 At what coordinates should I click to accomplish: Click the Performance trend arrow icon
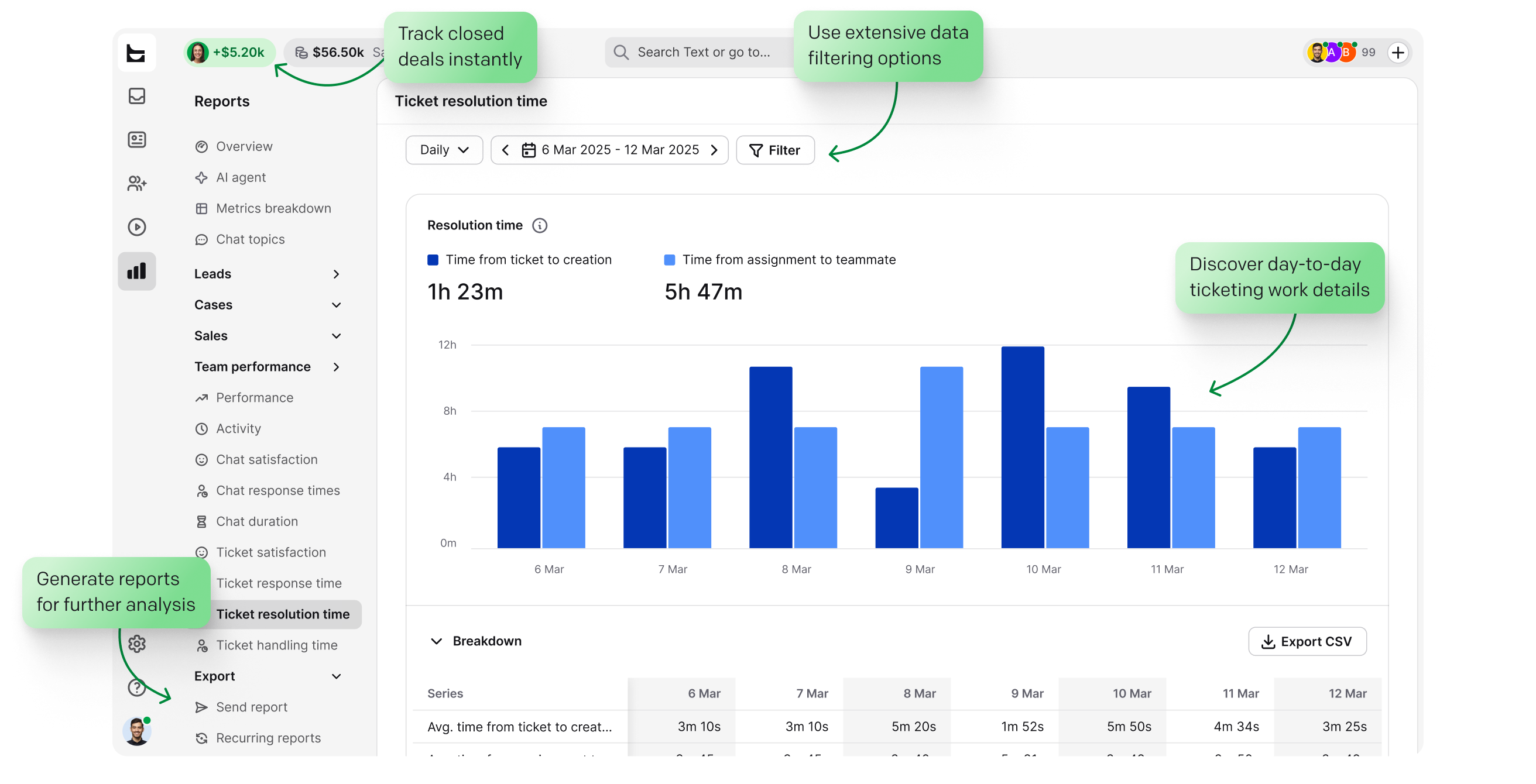point(201,398)
